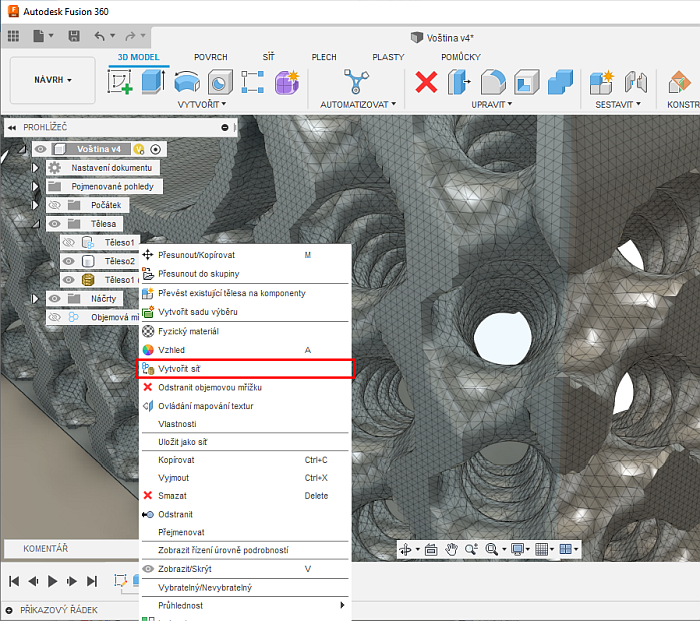Screen dimensions: 700x621
Task: Save the document with the floppy icon
Action: coord(74,36)
